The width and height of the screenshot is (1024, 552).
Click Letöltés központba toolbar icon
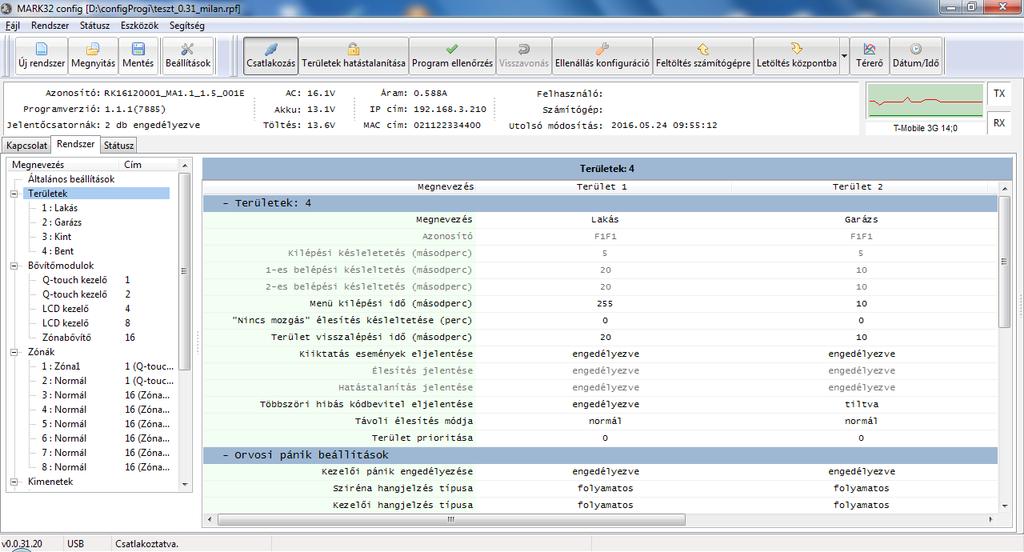(x=796, y=56)
